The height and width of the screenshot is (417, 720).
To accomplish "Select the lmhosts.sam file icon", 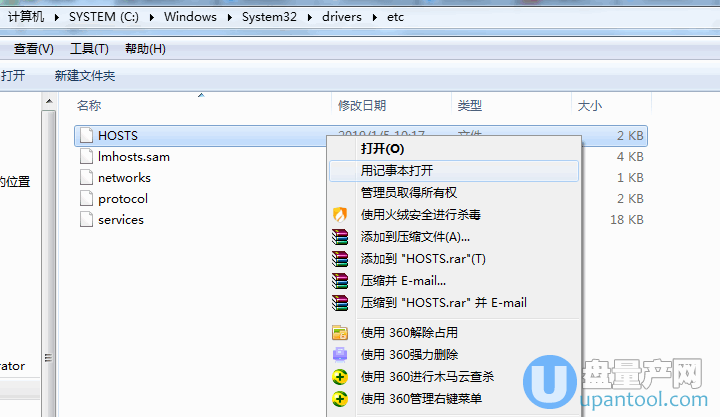I will coord(86,156).
